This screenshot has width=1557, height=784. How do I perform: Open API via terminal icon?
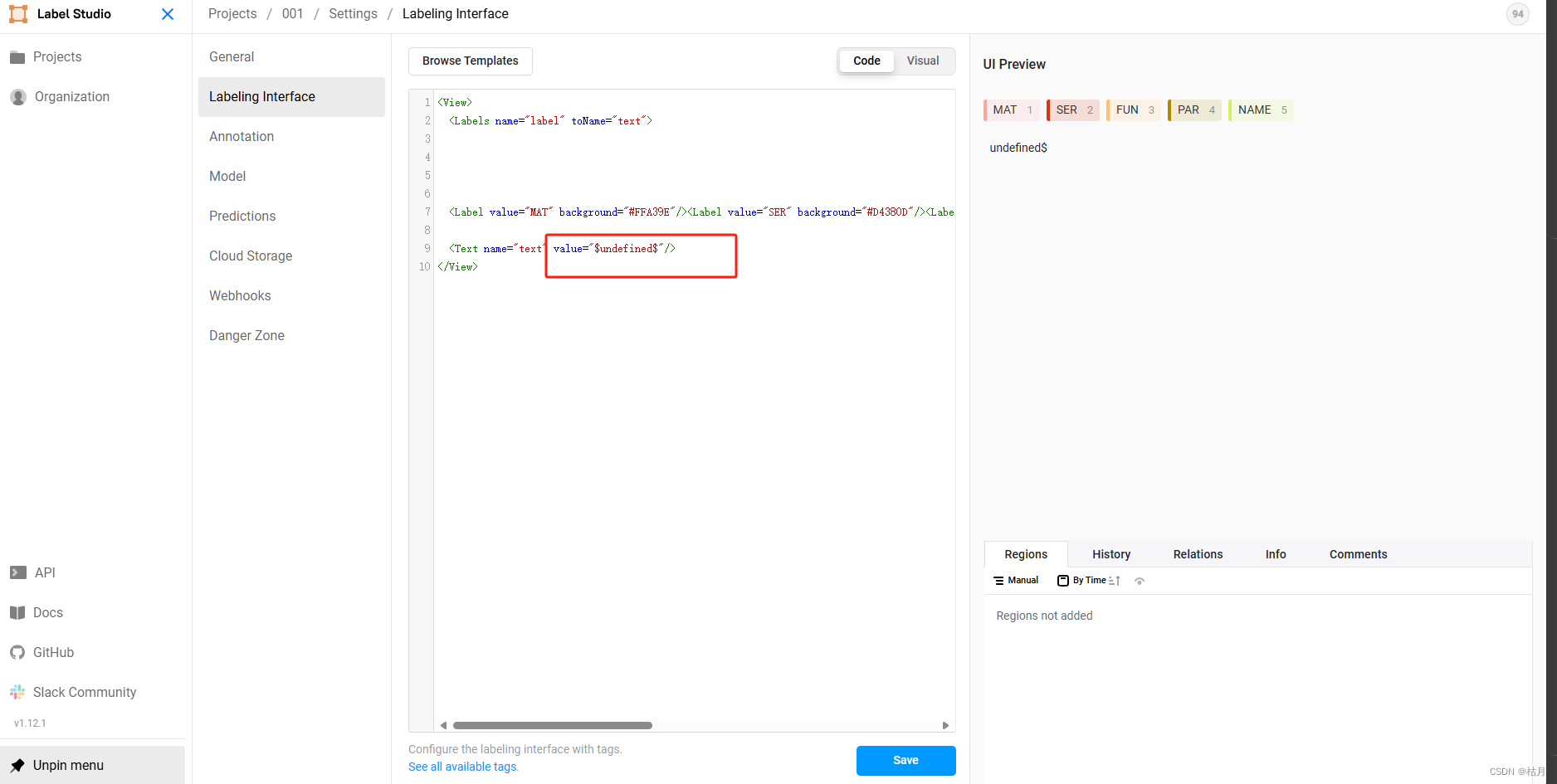[18, 572]
